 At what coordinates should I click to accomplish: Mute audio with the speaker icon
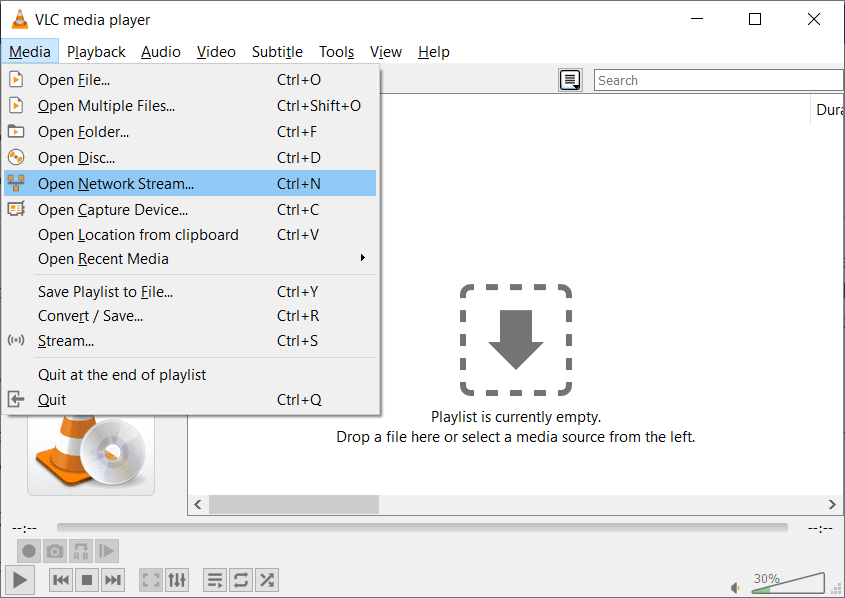[736, 587]
